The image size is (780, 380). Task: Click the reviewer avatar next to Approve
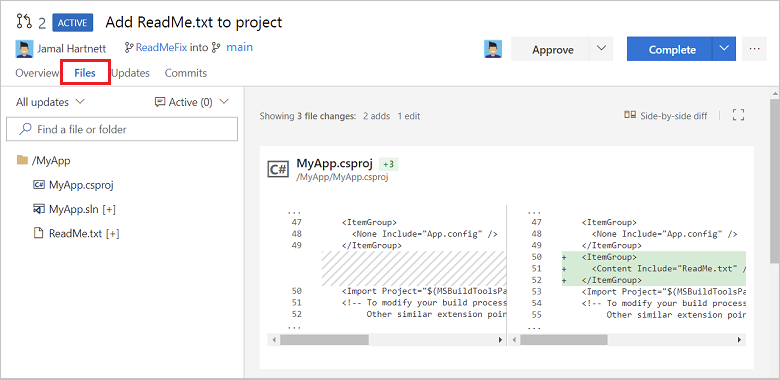[x=492, y=49]
